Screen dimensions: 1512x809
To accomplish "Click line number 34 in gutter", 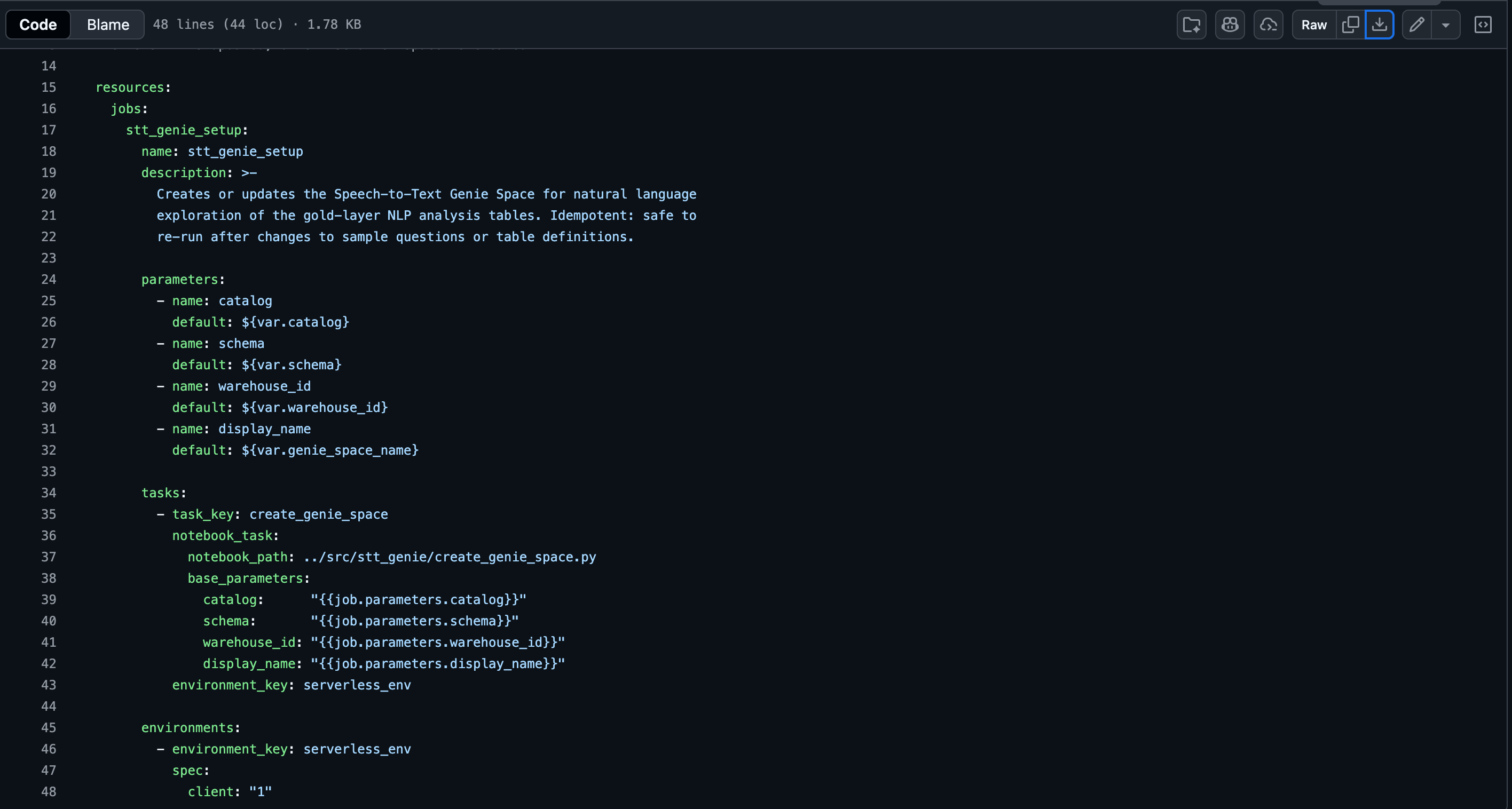I will pos(49,494).
